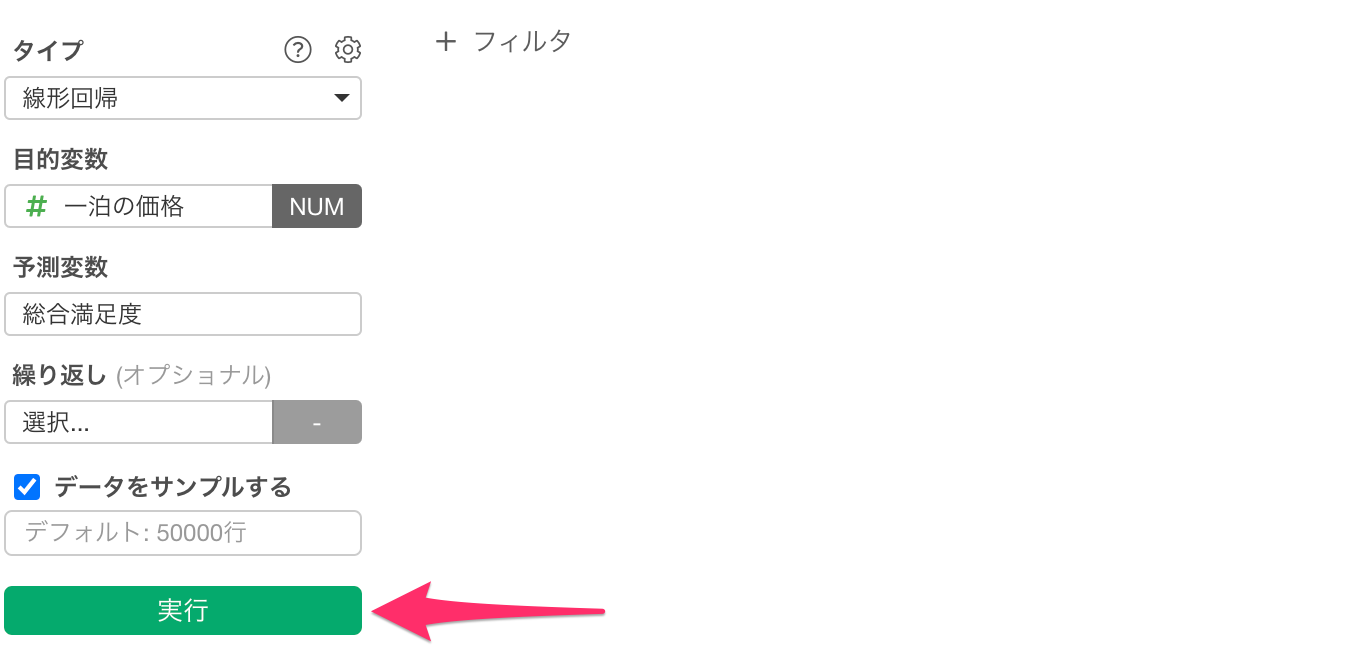The height and width of the screenshot is (666, 1362).
Task: Click the 総合満足度 predictor variable field
Action: coord(183,314)
